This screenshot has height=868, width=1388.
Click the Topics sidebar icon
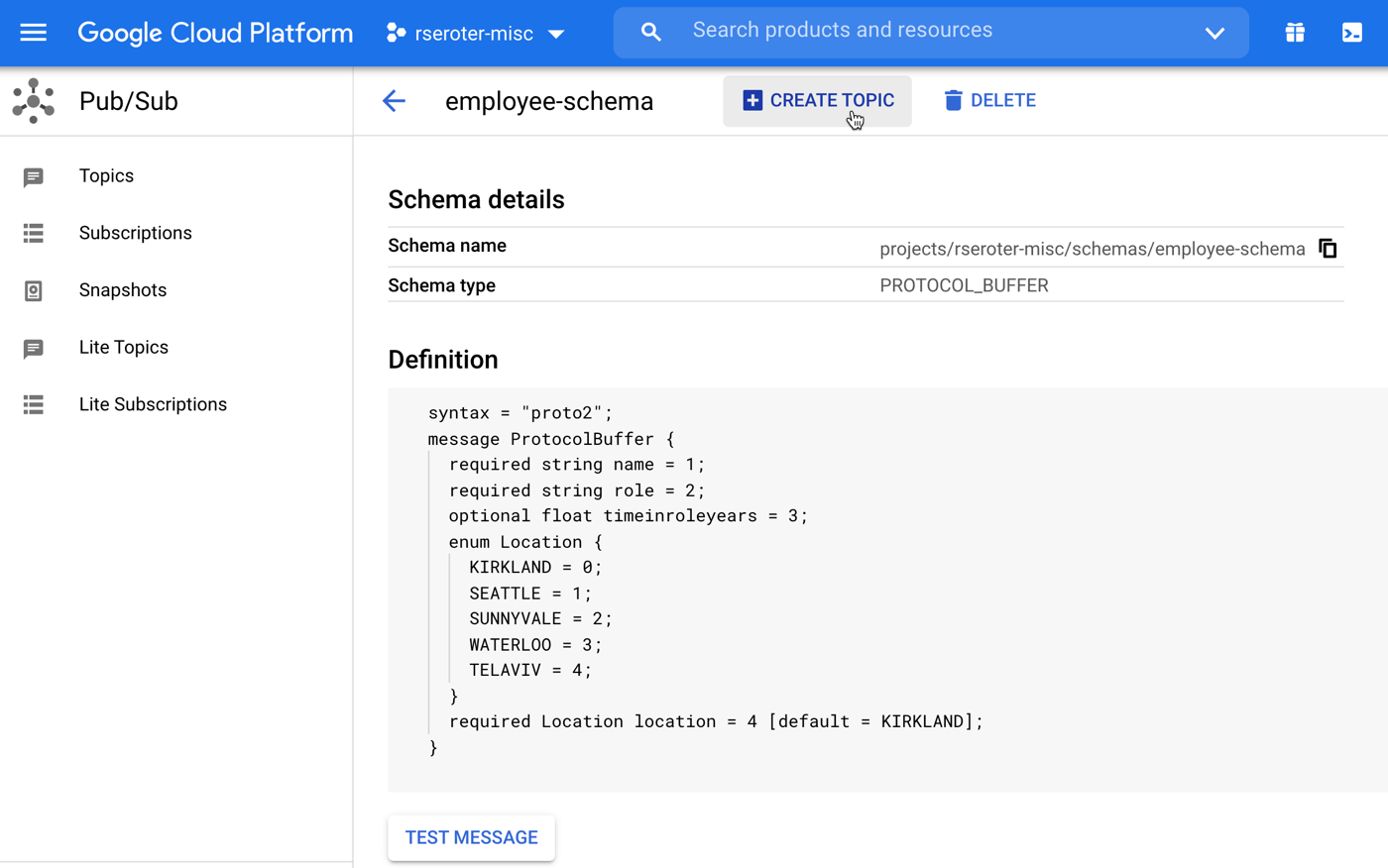tap(34, 176)
